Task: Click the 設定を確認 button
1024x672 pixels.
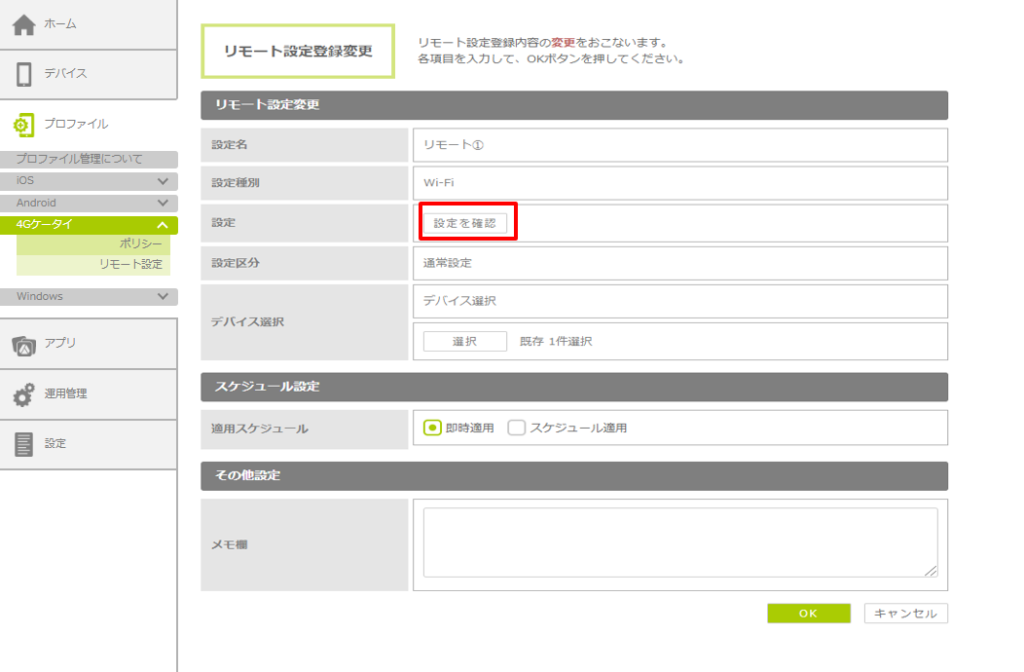Action: [x=465, y=224]
